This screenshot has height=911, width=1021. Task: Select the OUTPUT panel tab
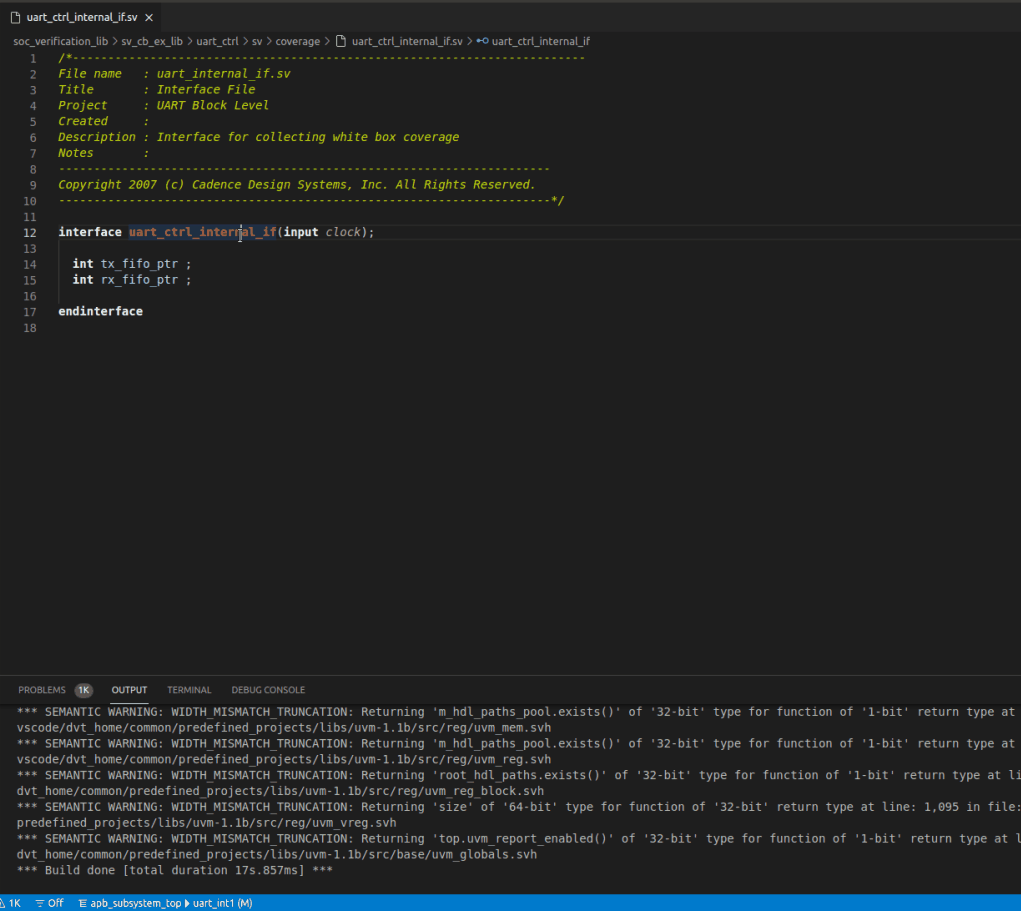coord(128,689)
